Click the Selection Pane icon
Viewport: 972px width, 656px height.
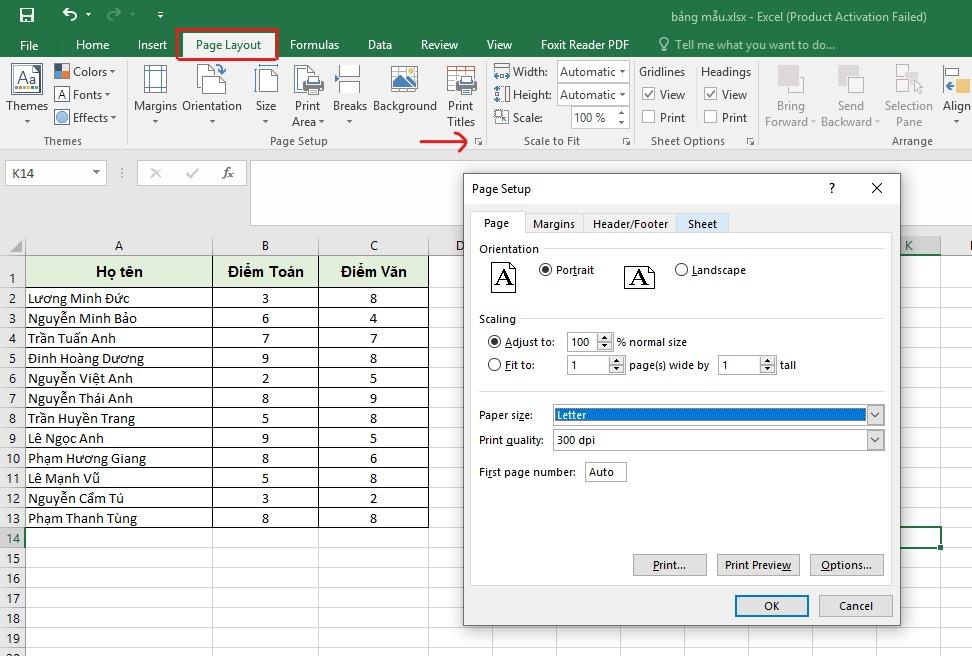pos(908,95)
